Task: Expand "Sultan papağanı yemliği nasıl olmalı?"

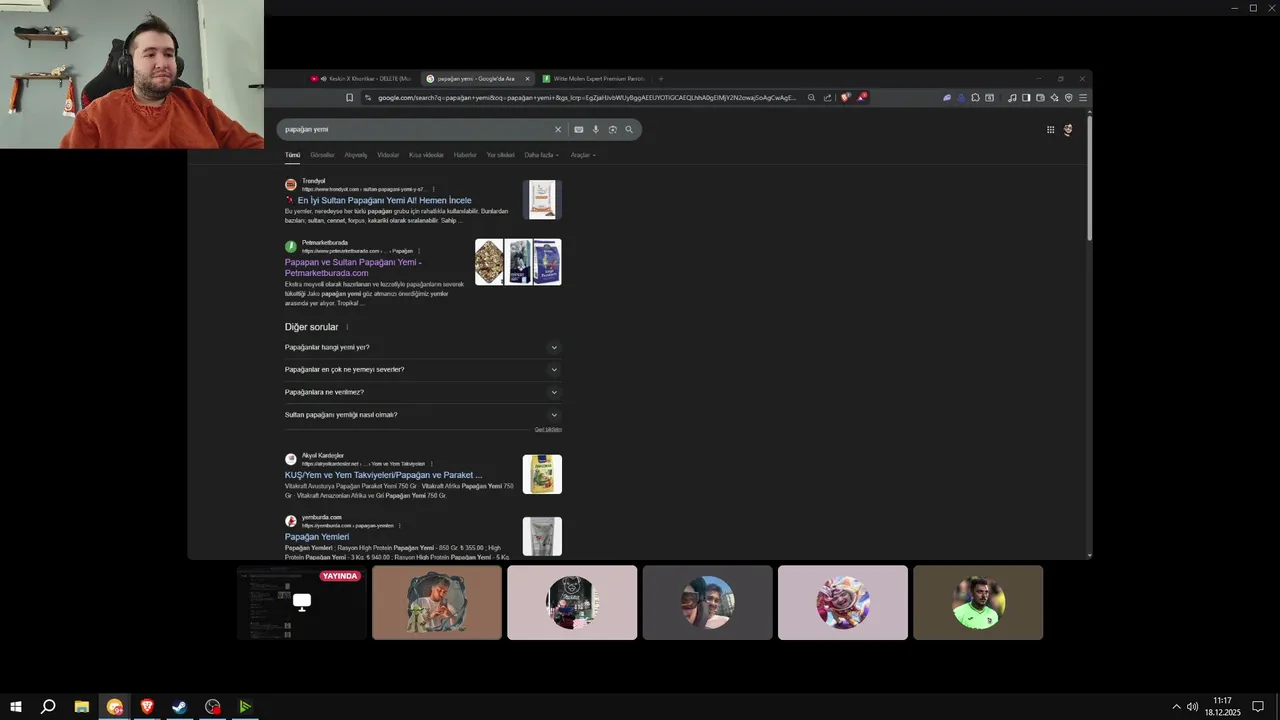Action: (423, 414)
